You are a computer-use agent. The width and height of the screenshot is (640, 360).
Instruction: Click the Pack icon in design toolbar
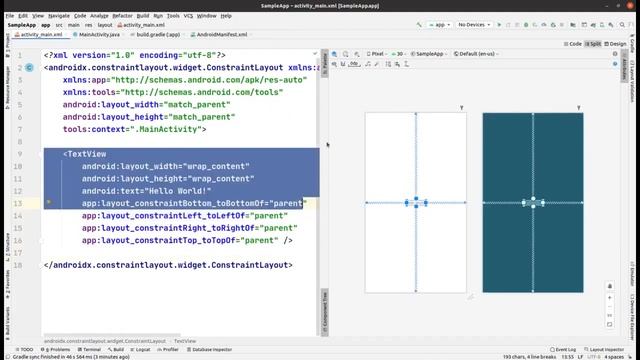pos(388,64)
